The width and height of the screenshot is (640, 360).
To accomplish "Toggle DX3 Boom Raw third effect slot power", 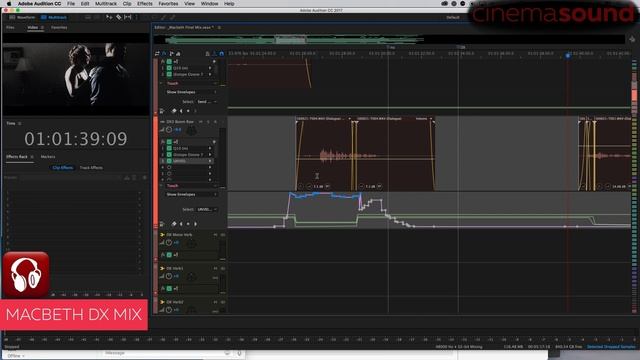I will tap(169, 161).
